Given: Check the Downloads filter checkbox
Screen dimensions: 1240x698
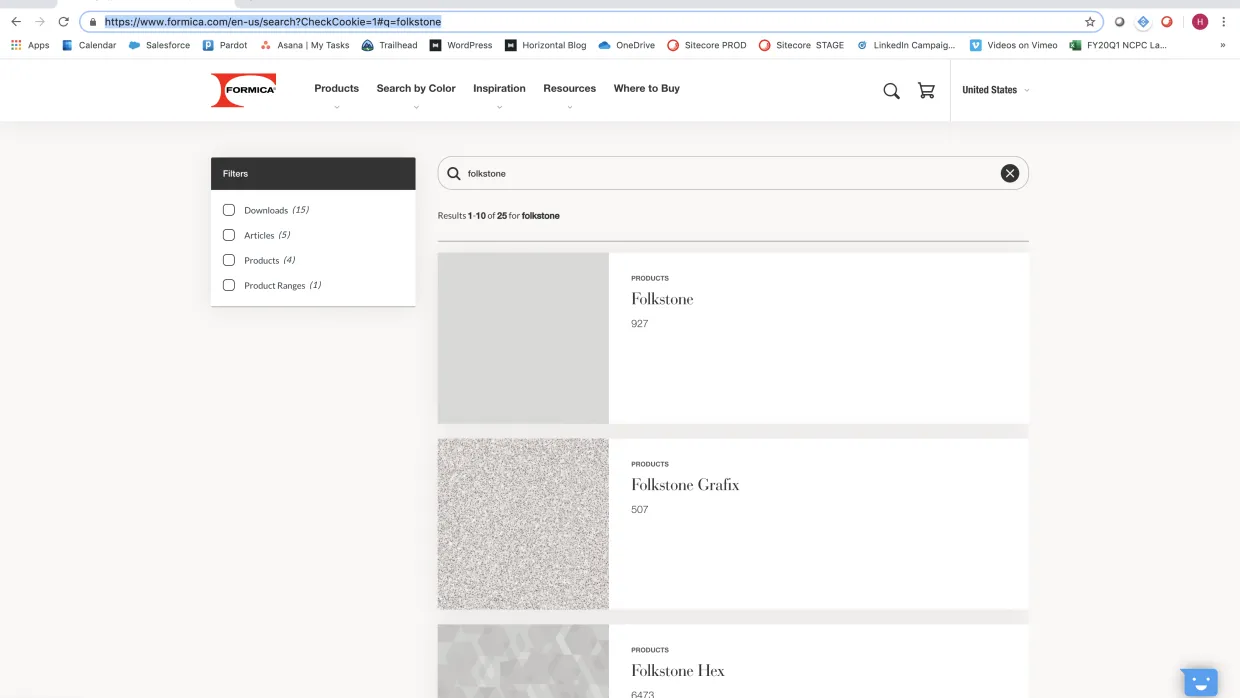Looking at the screenshot, I should [229, 210].
